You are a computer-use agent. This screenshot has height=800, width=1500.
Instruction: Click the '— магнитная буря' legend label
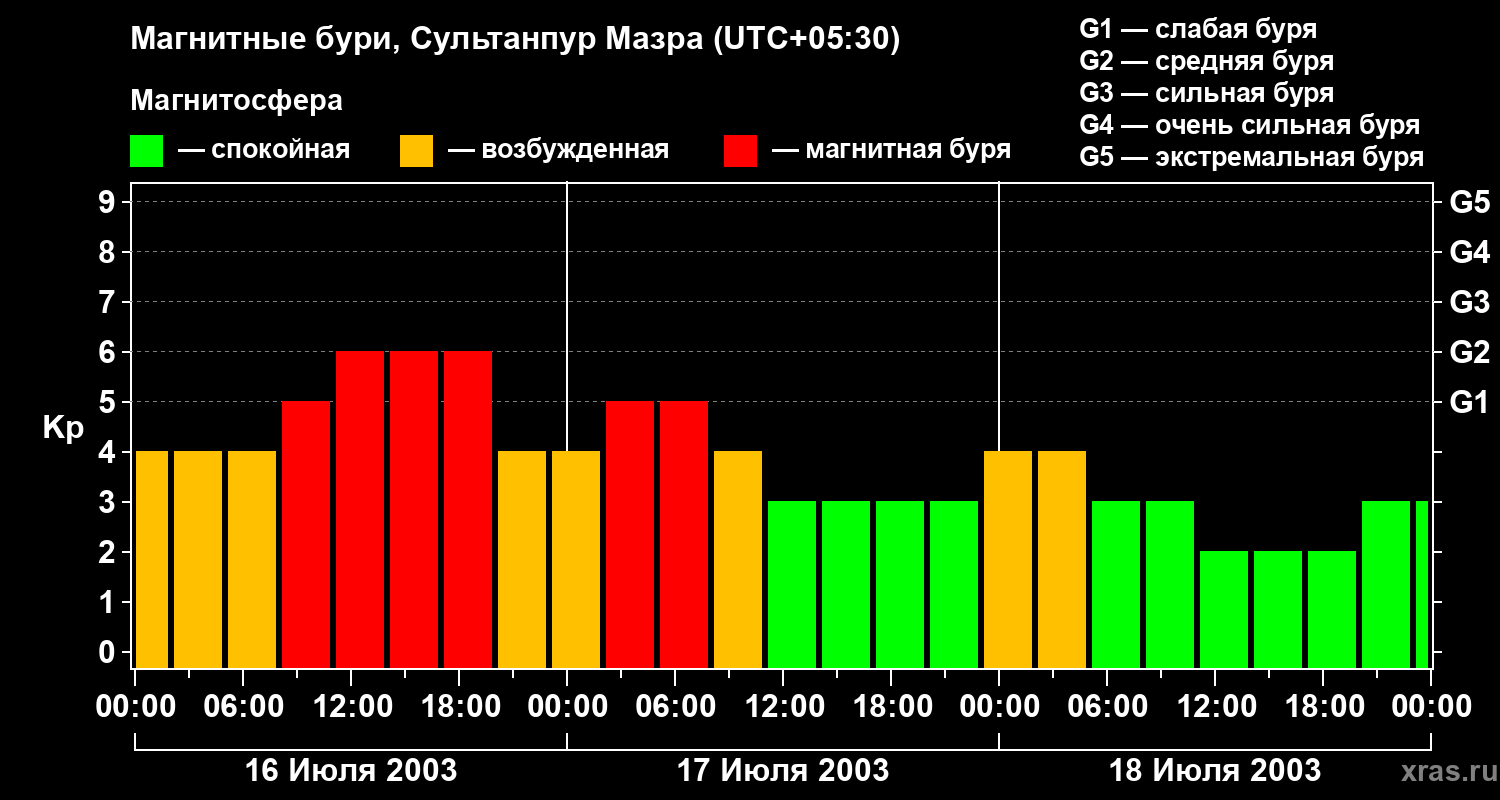(x=891, y=150)
